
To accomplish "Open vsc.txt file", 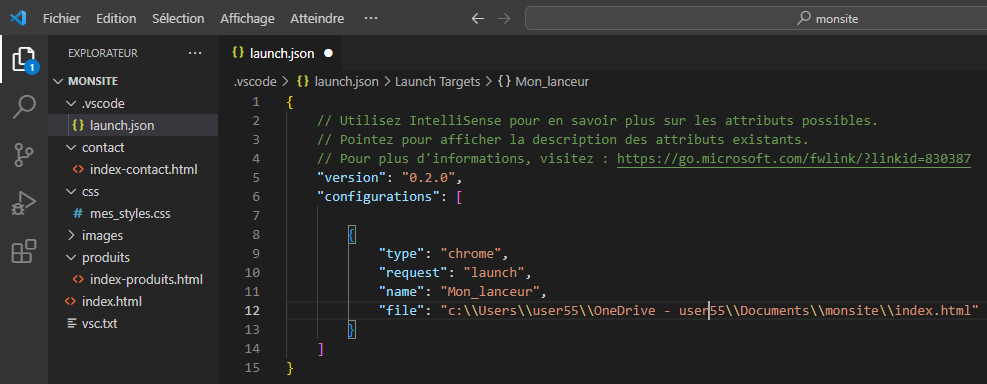I will tap(133, 324).
